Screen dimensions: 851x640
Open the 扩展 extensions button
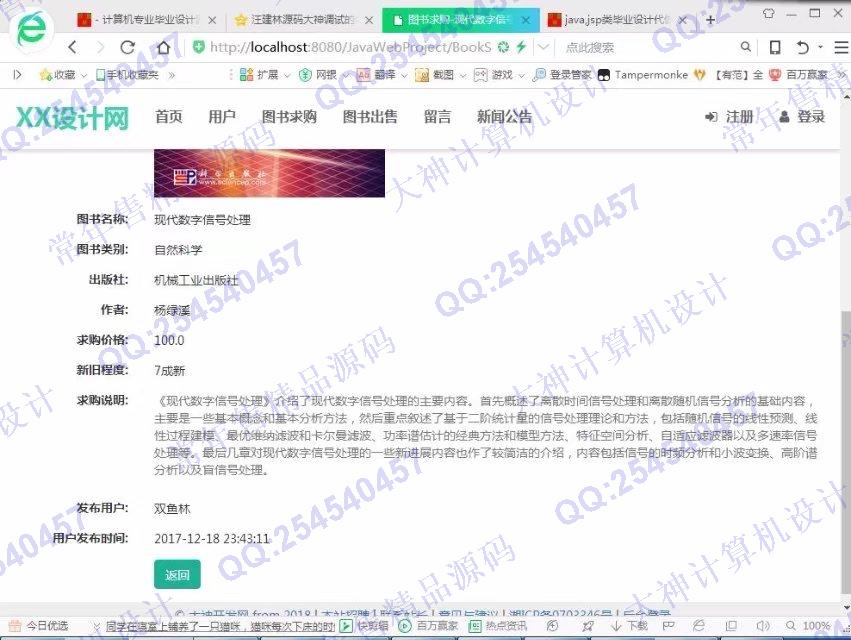tap(259, 75)
